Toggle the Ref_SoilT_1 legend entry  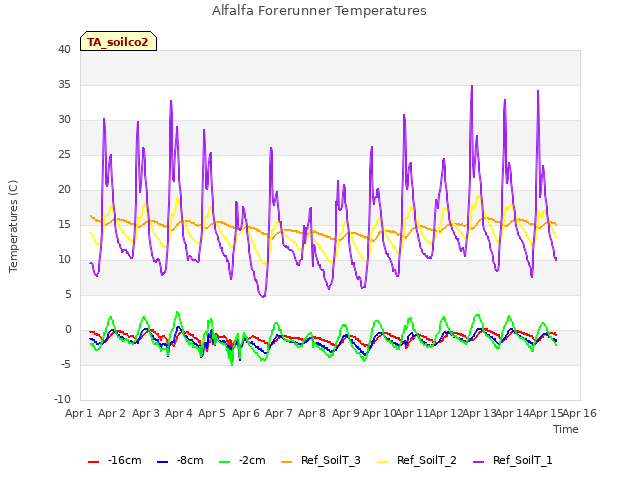513,460
